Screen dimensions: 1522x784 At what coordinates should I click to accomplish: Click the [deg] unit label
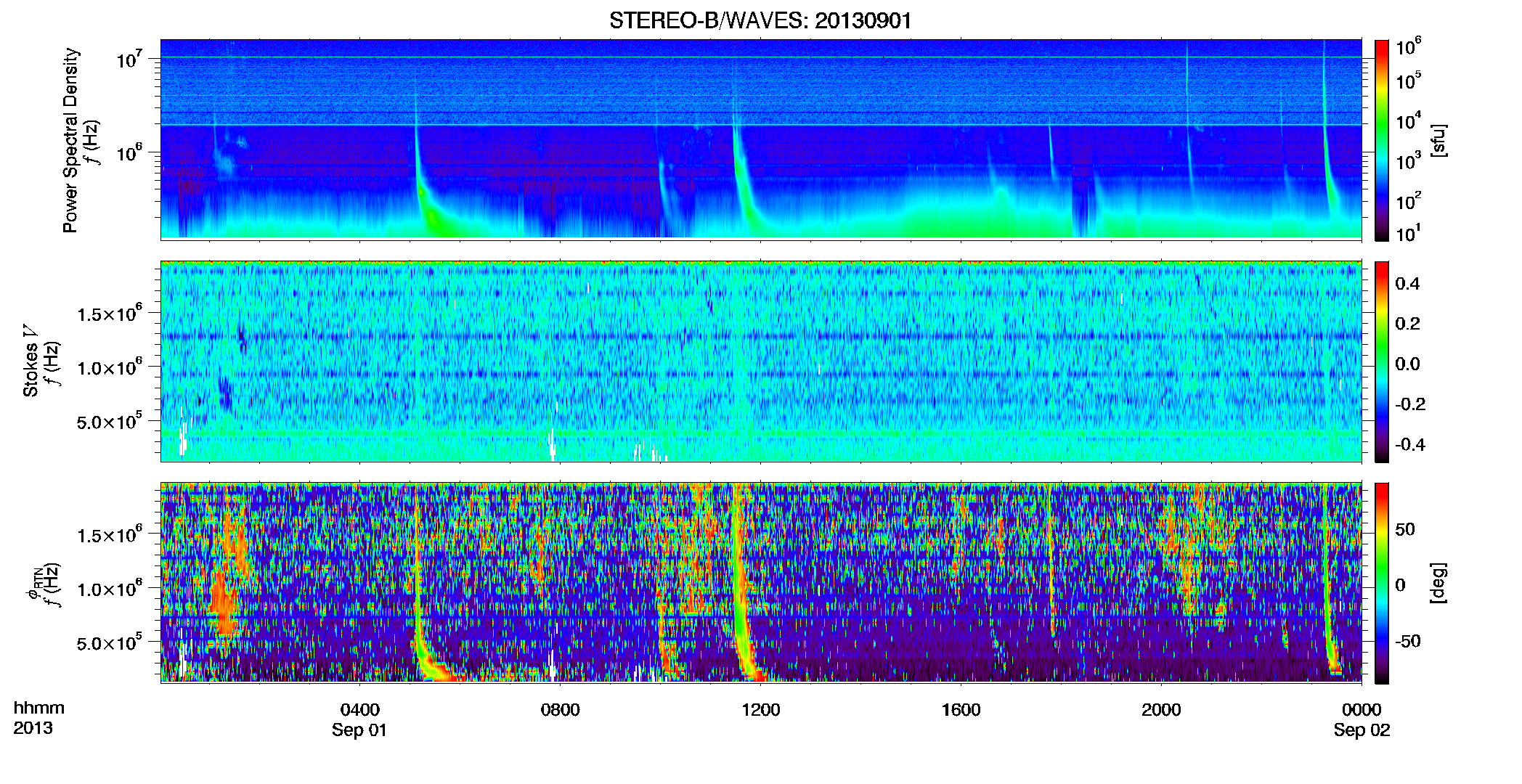click(x=1438, y=583)
